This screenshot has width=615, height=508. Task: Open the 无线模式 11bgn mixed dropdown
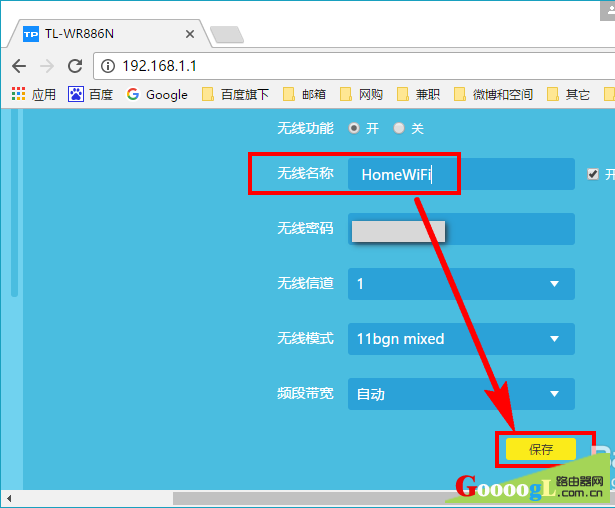click(461, 339)
